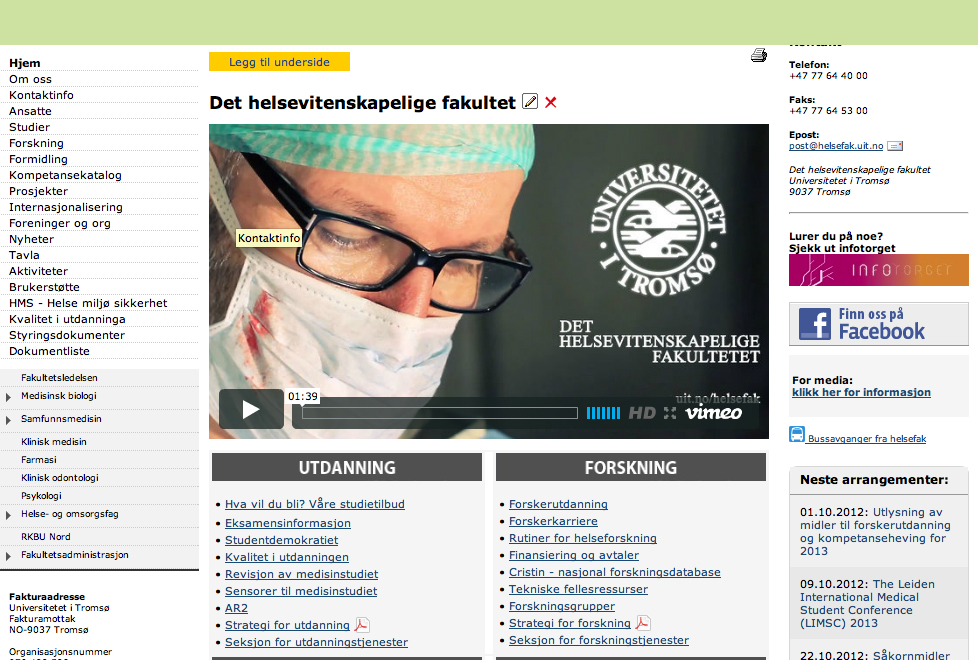Play the faculty video
This screenshot has height=660, width=978.
[x=251, y=409]
